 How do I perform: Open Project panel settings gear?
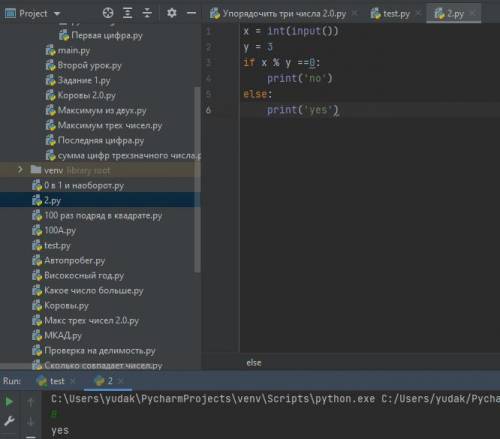point(171,13)
